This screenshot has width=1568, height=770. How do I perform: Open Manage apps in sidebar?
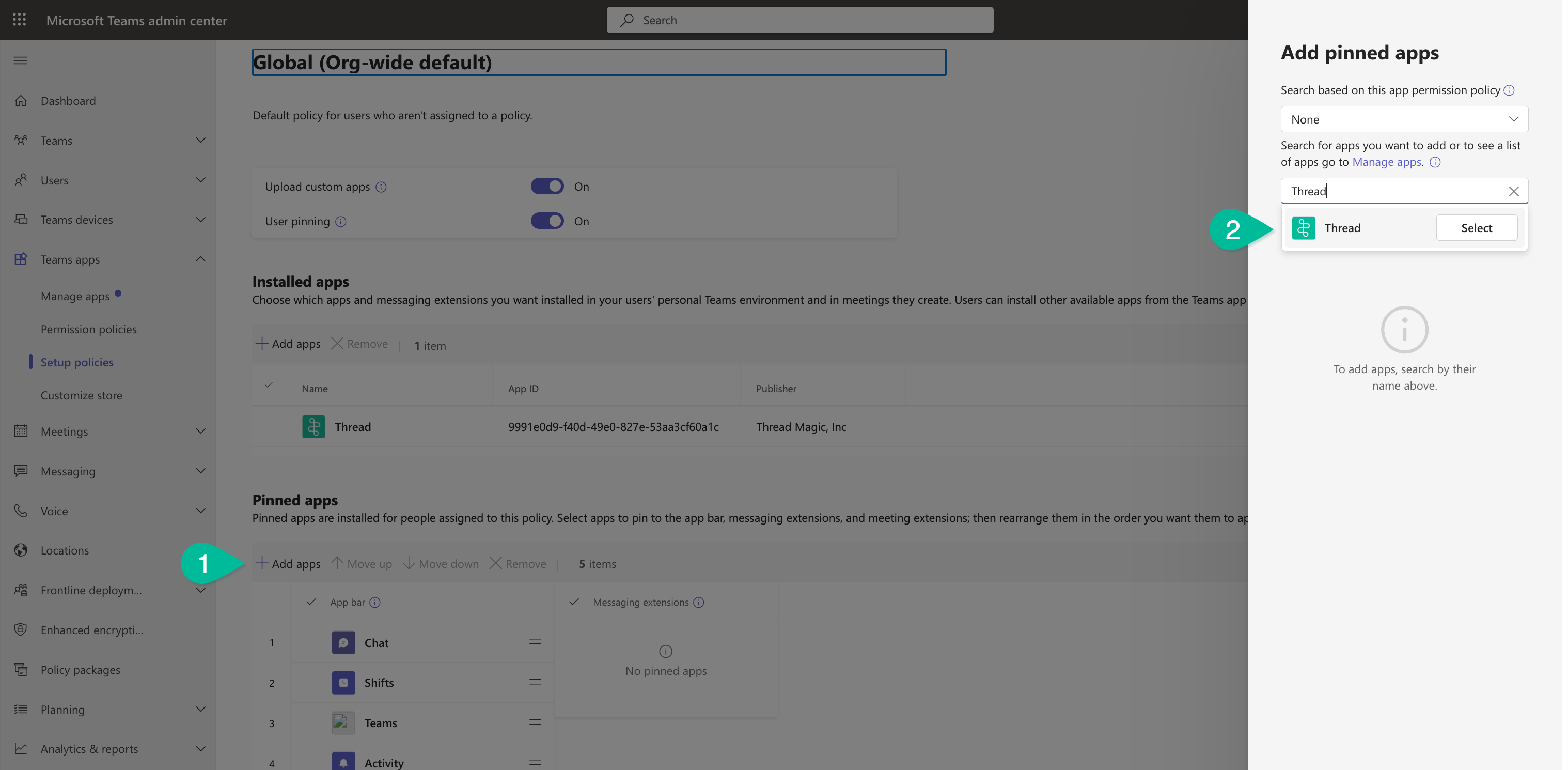pos(75,296)
